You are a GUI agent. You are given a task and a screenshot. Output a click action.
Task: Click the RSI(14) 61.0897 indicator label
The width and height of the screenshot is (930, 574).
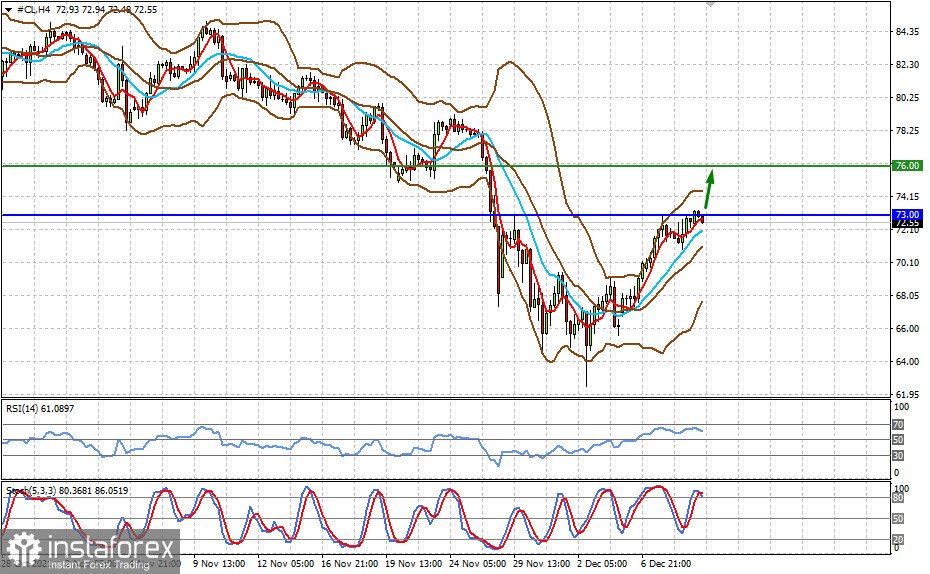[40, 409]
